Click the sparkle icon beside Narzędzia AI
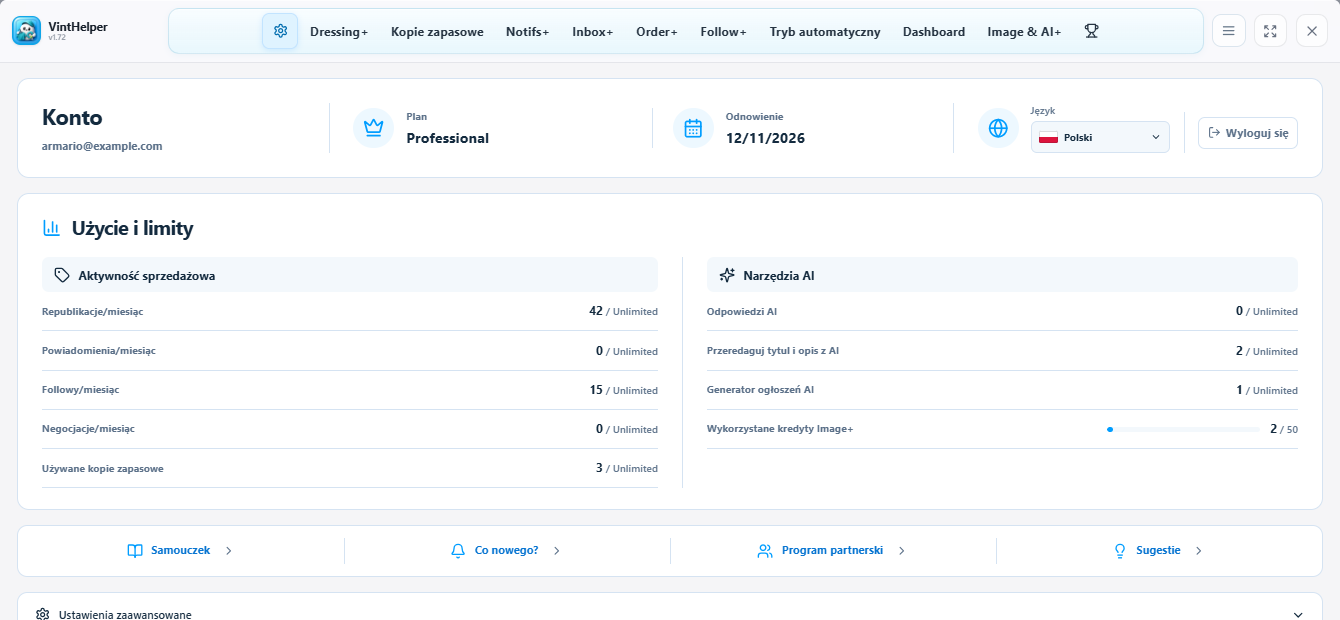The height and width of the screenshot is (620, 1340). tap(727, 275)
